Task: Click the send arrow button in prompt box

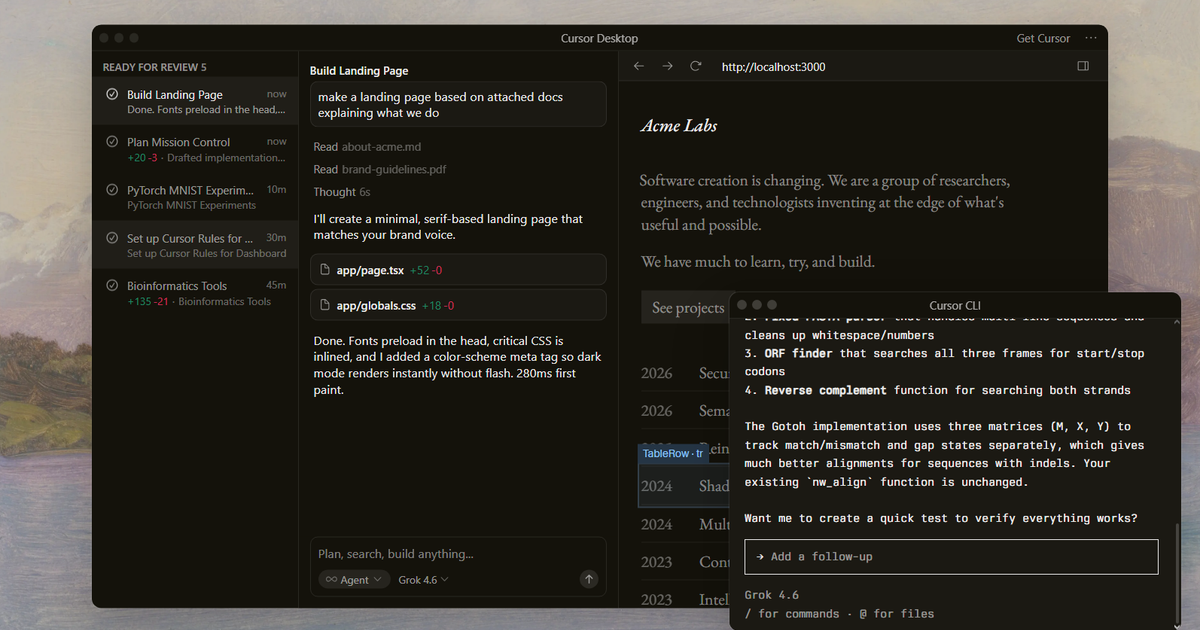Action: [x=589, y=579]
